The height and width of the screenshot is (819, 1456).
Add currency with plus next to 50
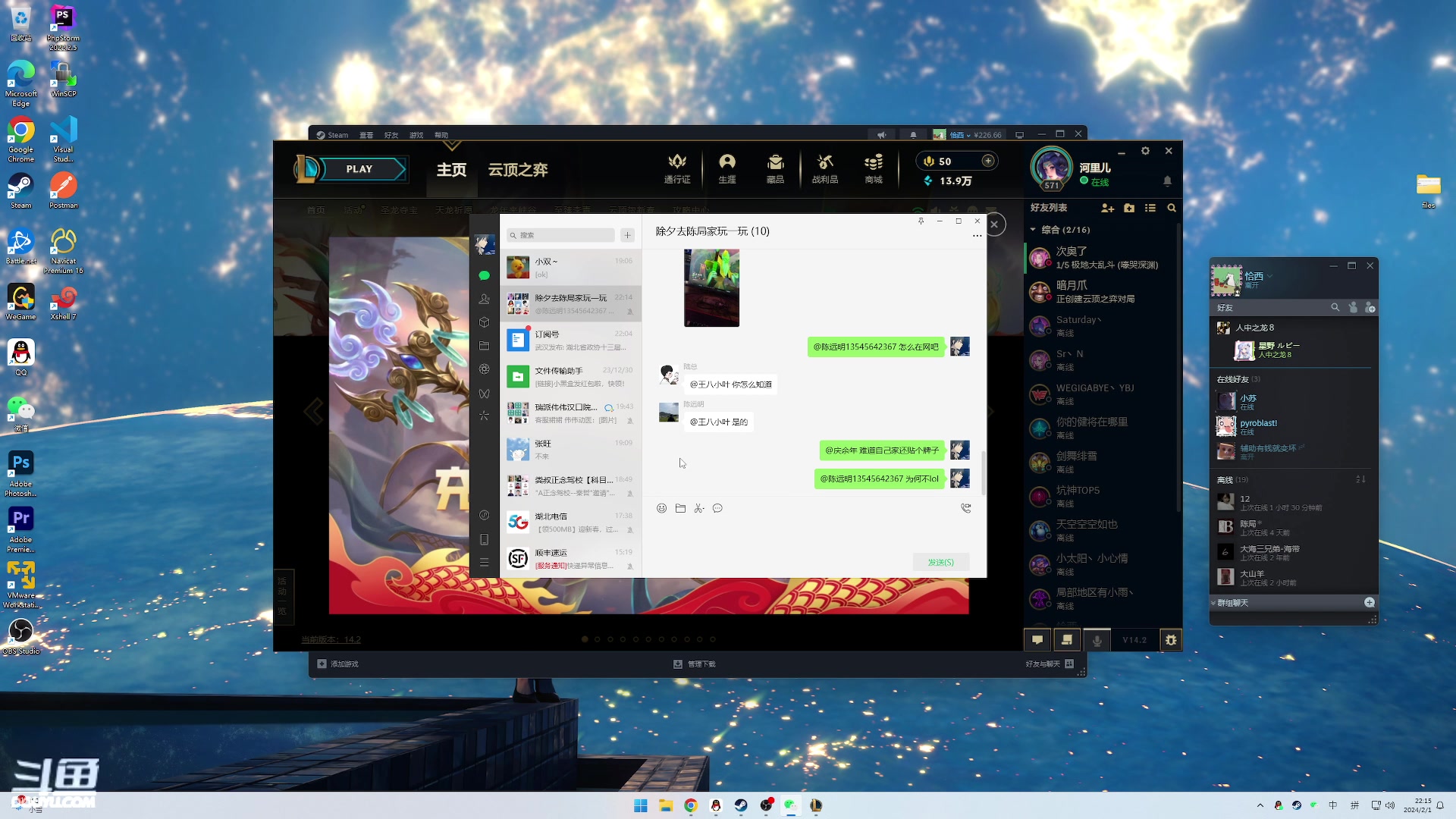(988, 161)
